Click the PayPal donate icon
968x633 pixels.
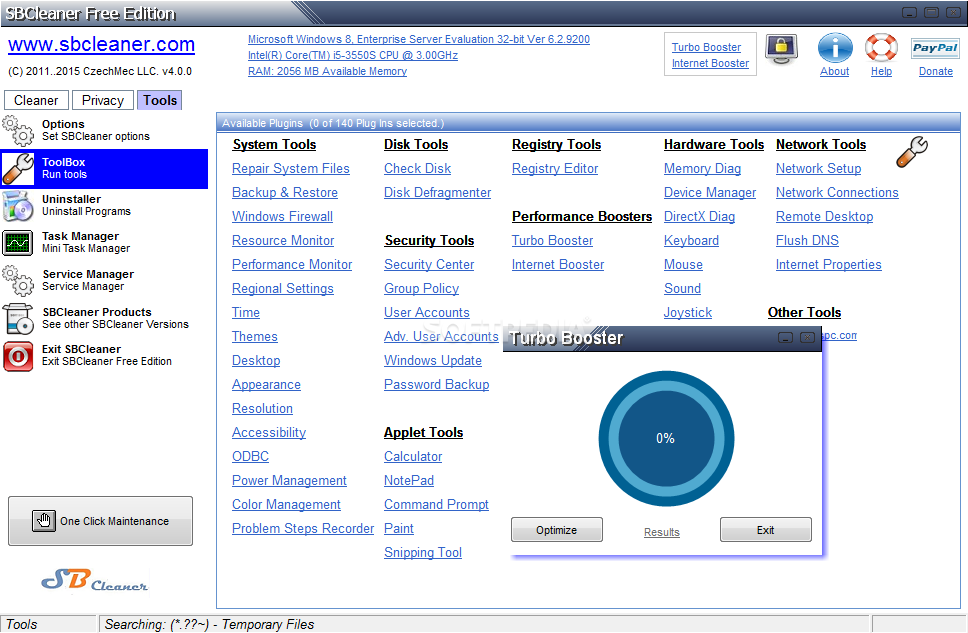point(935,48)
